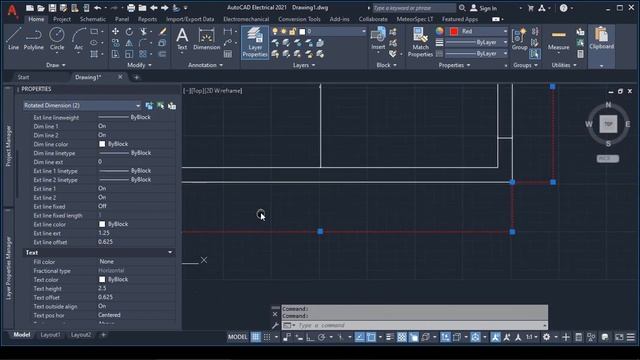Click the Mirror tool icon
Image resolution: width=640 pixels, height=360 pixels.
coord(129,43)
